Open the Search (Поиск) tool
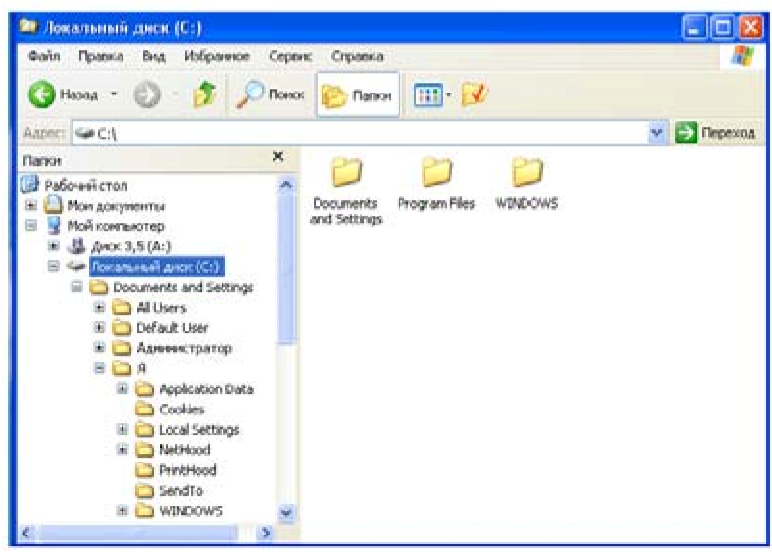The image size is (772, 556). pyautogui.click(x=270, y=94)
